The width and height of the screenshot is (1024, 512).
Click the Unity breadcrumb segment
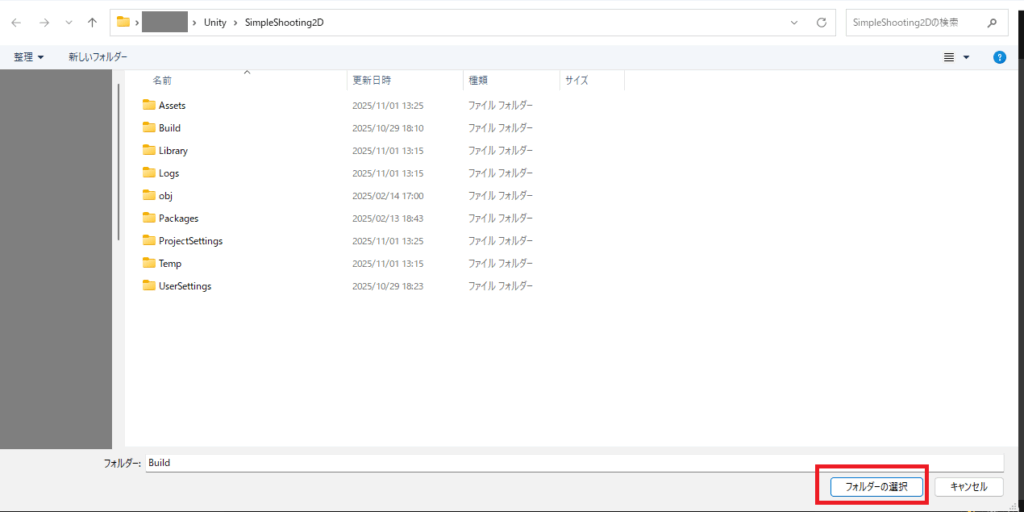pyautogui.click(x=215, y=22)
